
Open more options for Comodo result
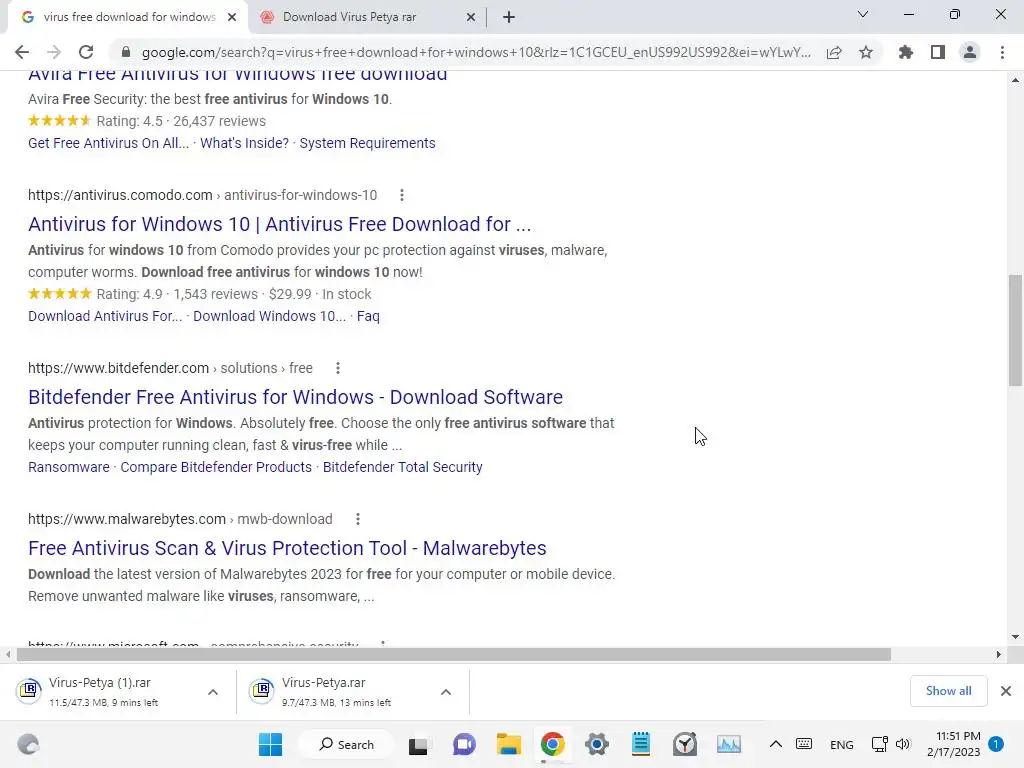[x=402, y=195]
